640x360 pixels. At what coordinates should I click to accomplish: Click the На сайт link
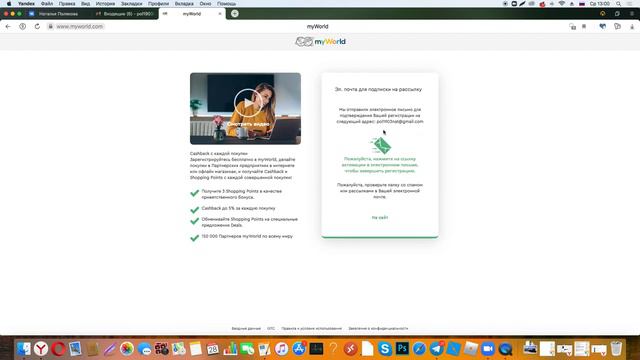pos(380,218)
